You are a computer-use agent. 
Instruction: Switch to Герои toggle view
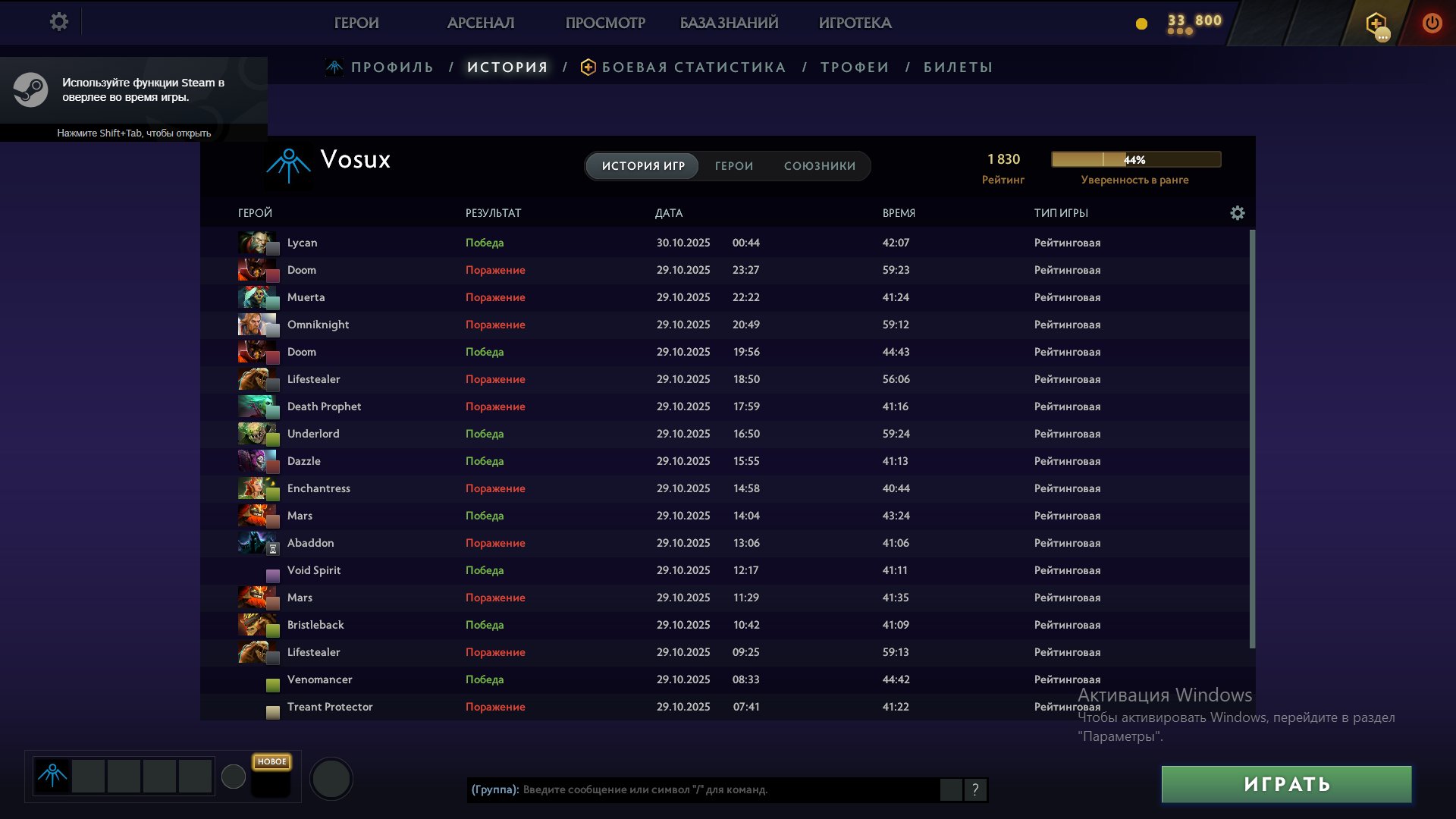coord(733,166)
